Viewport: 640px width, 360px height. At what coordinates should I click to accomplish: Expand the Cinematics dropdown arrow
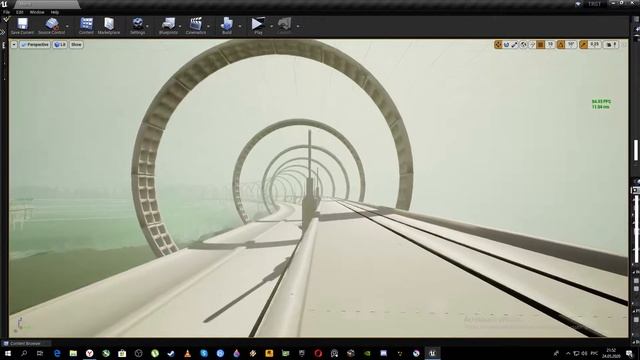click(x=209, y=26)
